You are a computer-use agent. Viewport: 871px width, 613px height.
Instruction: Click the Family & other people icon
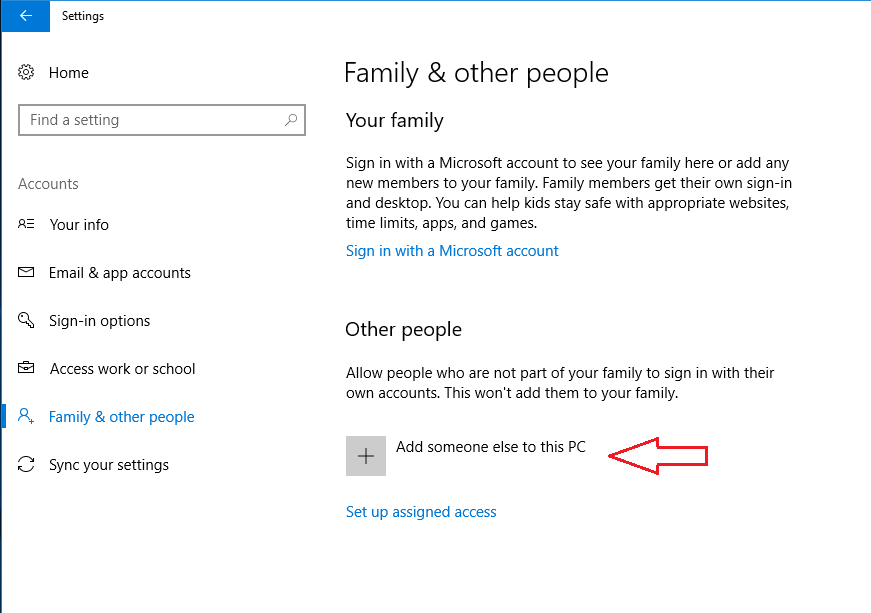26,416
